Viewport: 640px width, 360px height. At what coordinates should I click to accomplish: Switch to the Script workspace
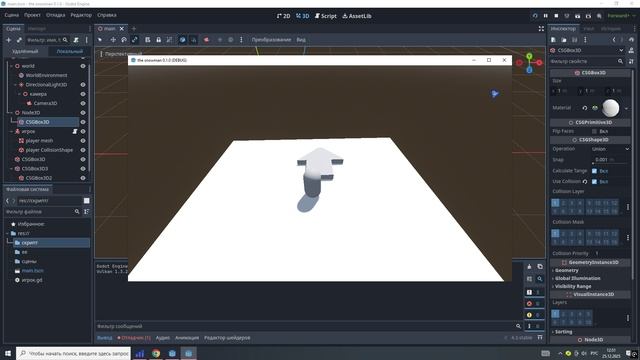pyautogui.click(x=326, y=16)
